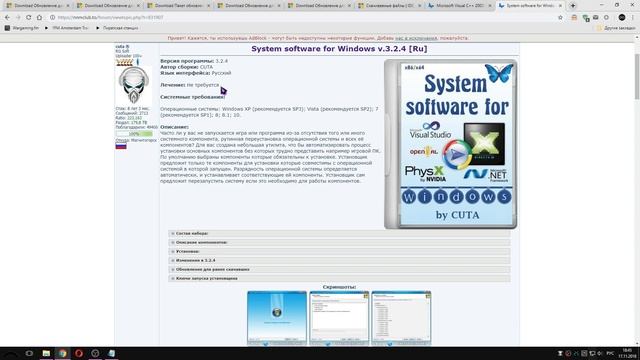The image size is (640, 360).
Task: Open the second installer screenshot thumbnail
Action: pyautogui.click(x=339, y=318)
